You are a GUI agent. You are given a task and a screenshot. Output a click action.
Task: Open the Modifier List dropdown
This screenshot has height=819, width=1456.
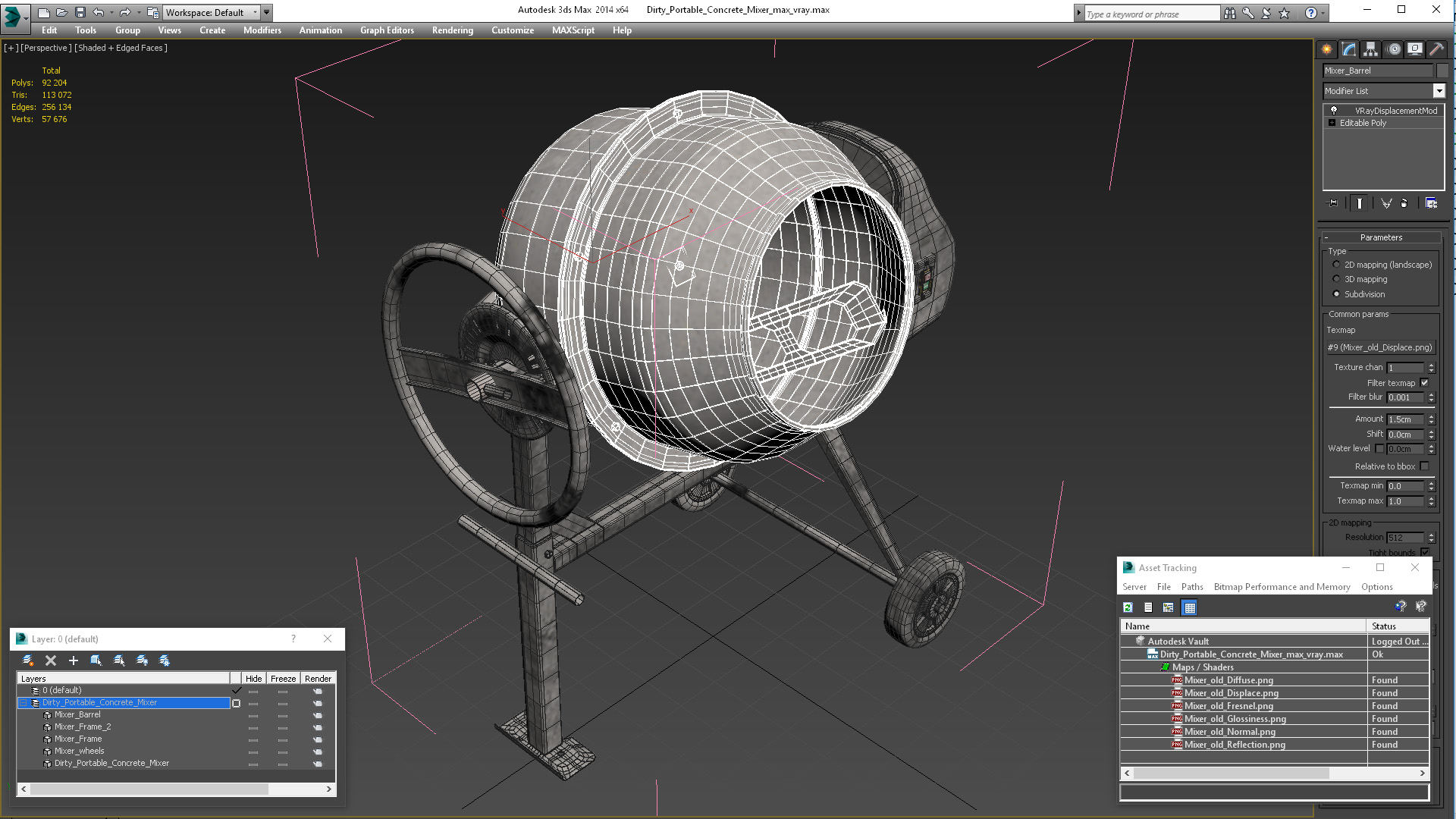pyautogui.click(x=1439, y=91)
